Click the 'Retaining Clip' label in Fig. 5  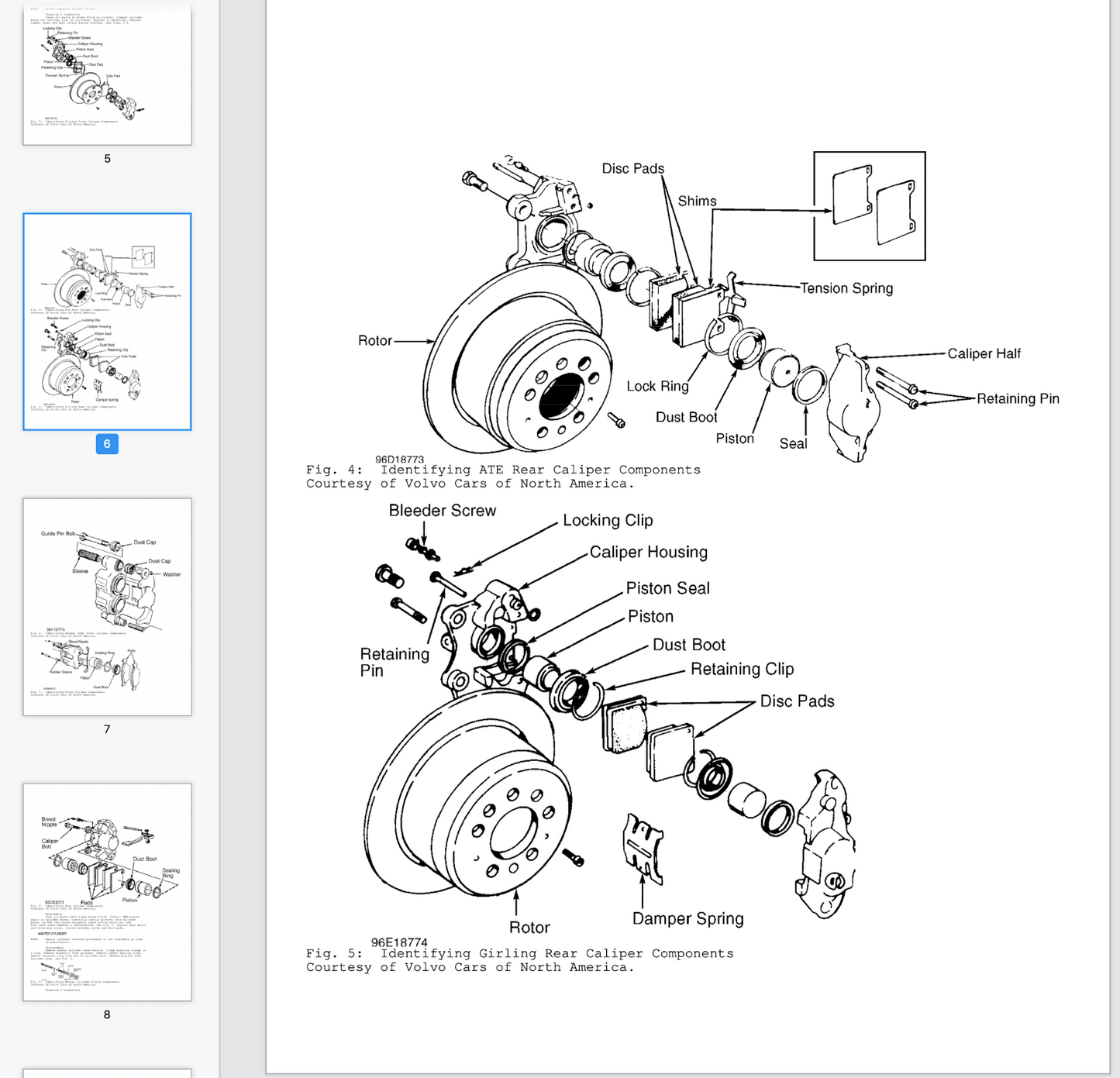(742, 670)
